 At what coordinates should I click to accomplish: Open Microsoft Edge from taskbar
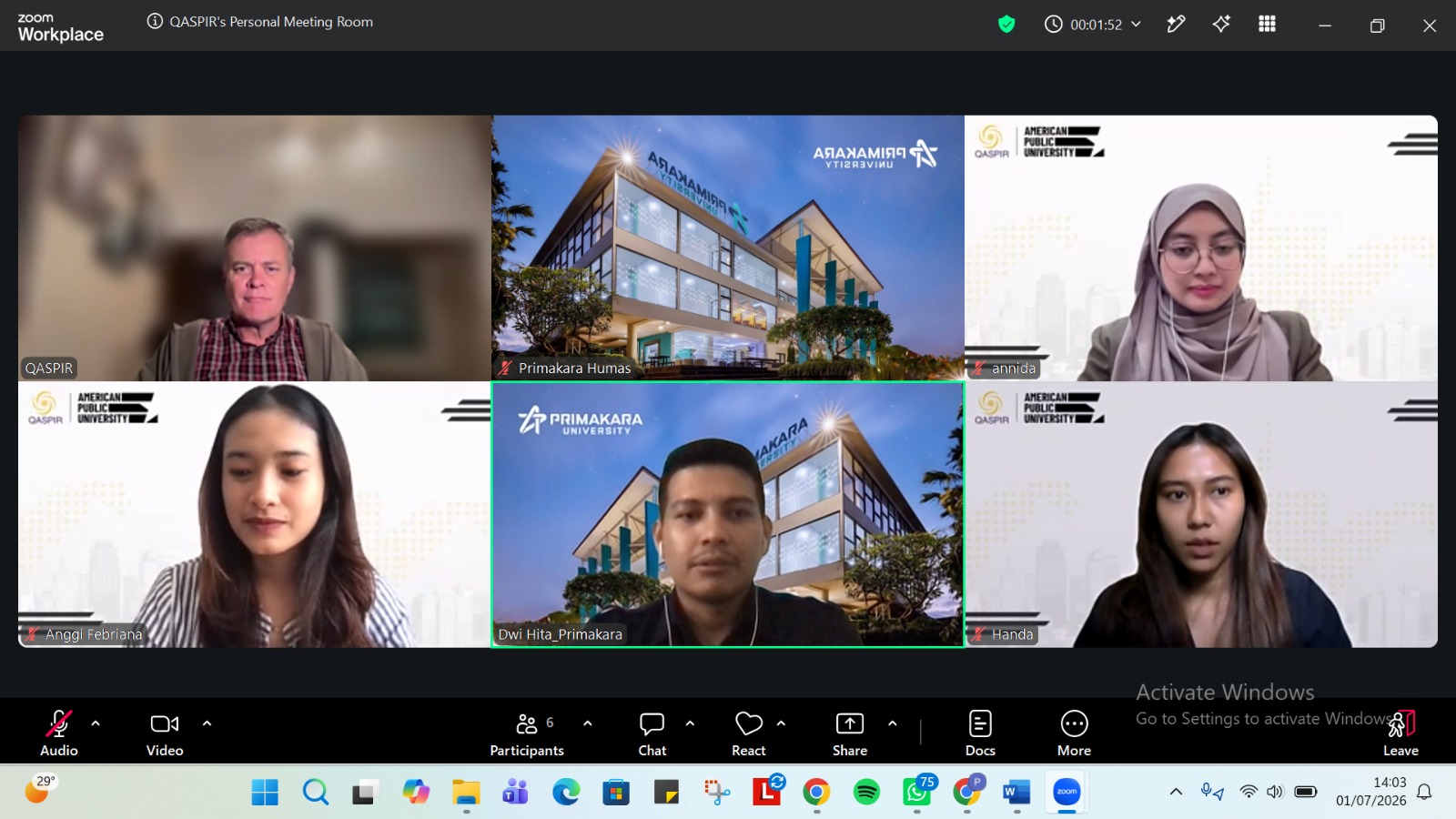coord(566,793)
